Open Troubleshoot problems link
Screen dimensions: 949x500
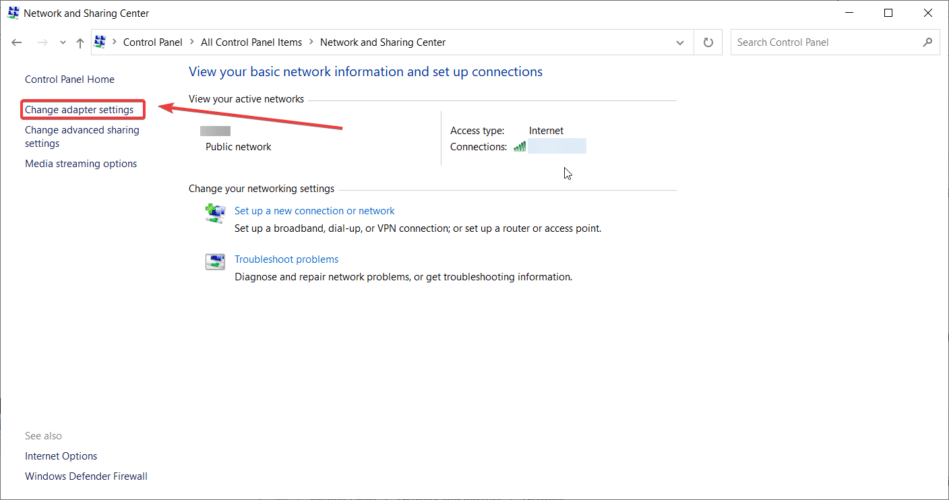click(x=286, y=259)
